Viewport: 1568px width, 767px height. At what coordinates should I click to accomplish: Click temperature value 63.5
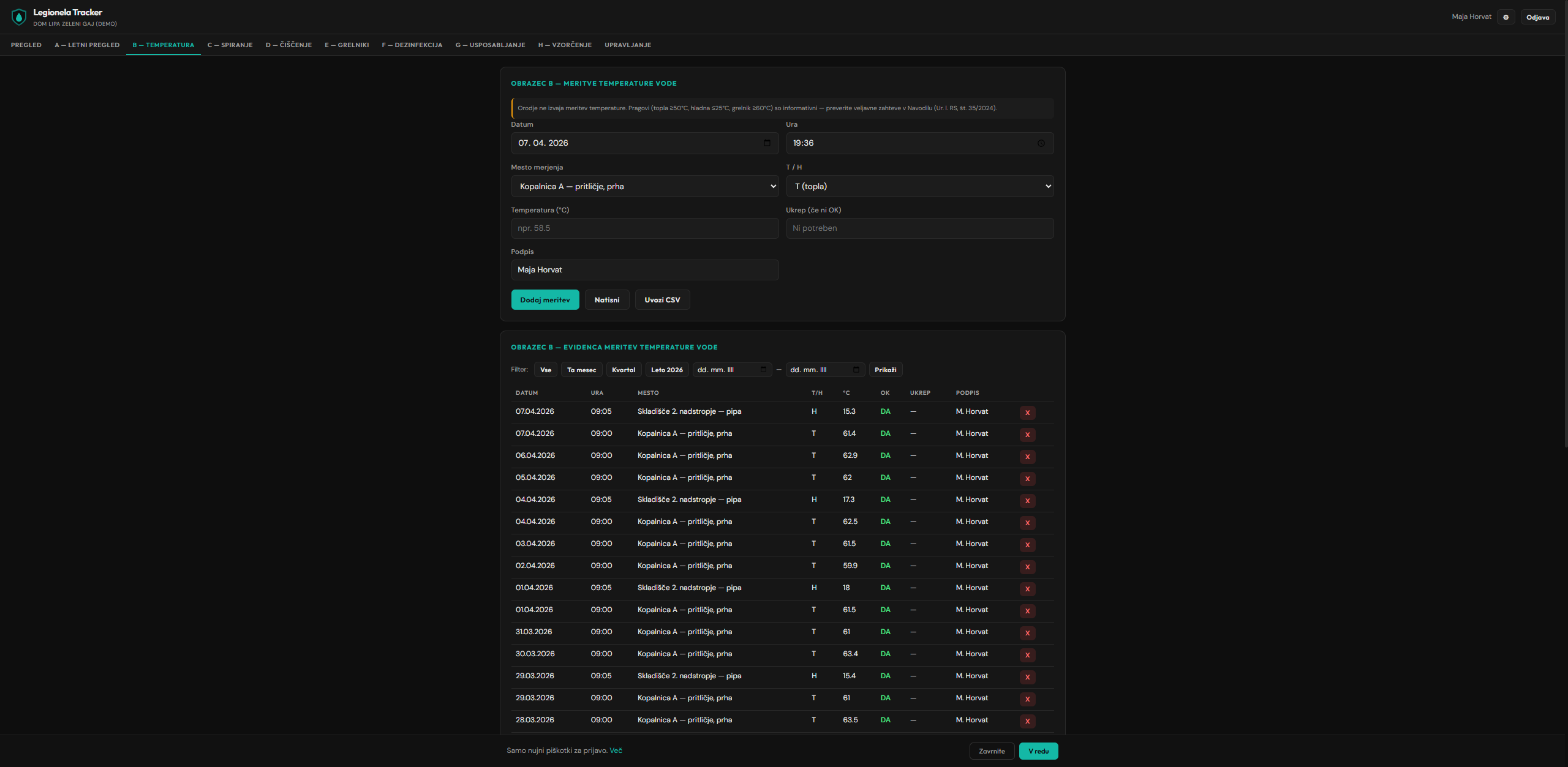pyautogui.click(x=850, y=720)
